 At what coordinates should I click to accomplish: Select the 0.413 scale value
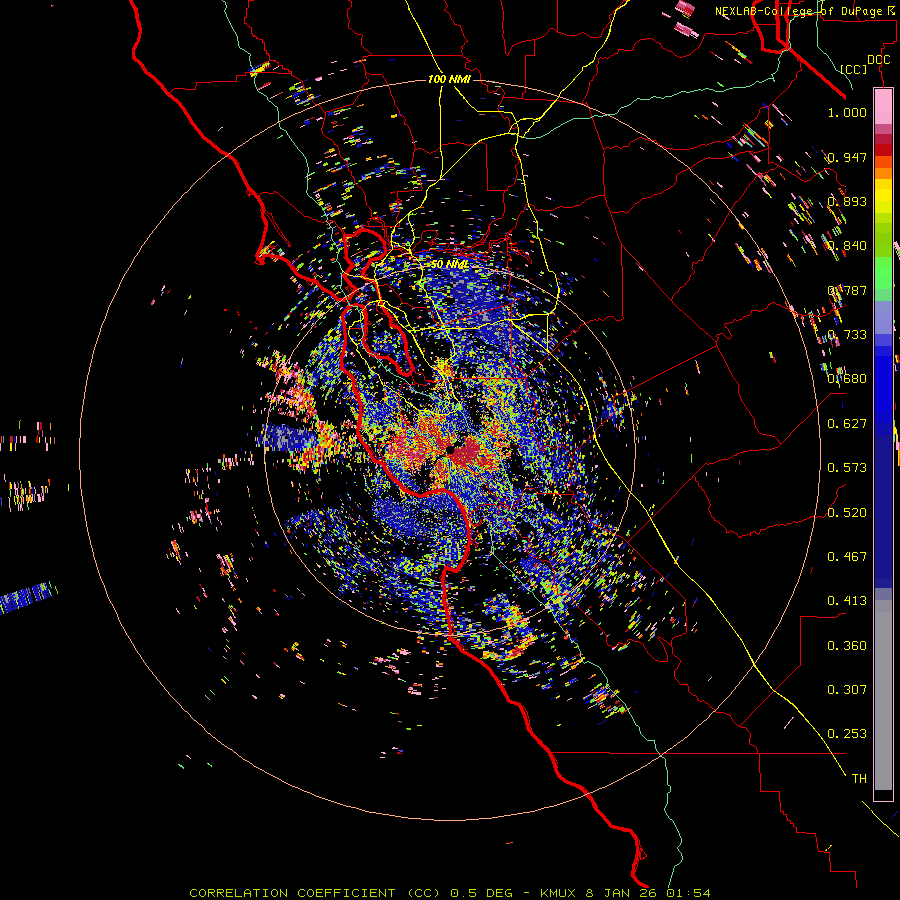tap(847, 601)
